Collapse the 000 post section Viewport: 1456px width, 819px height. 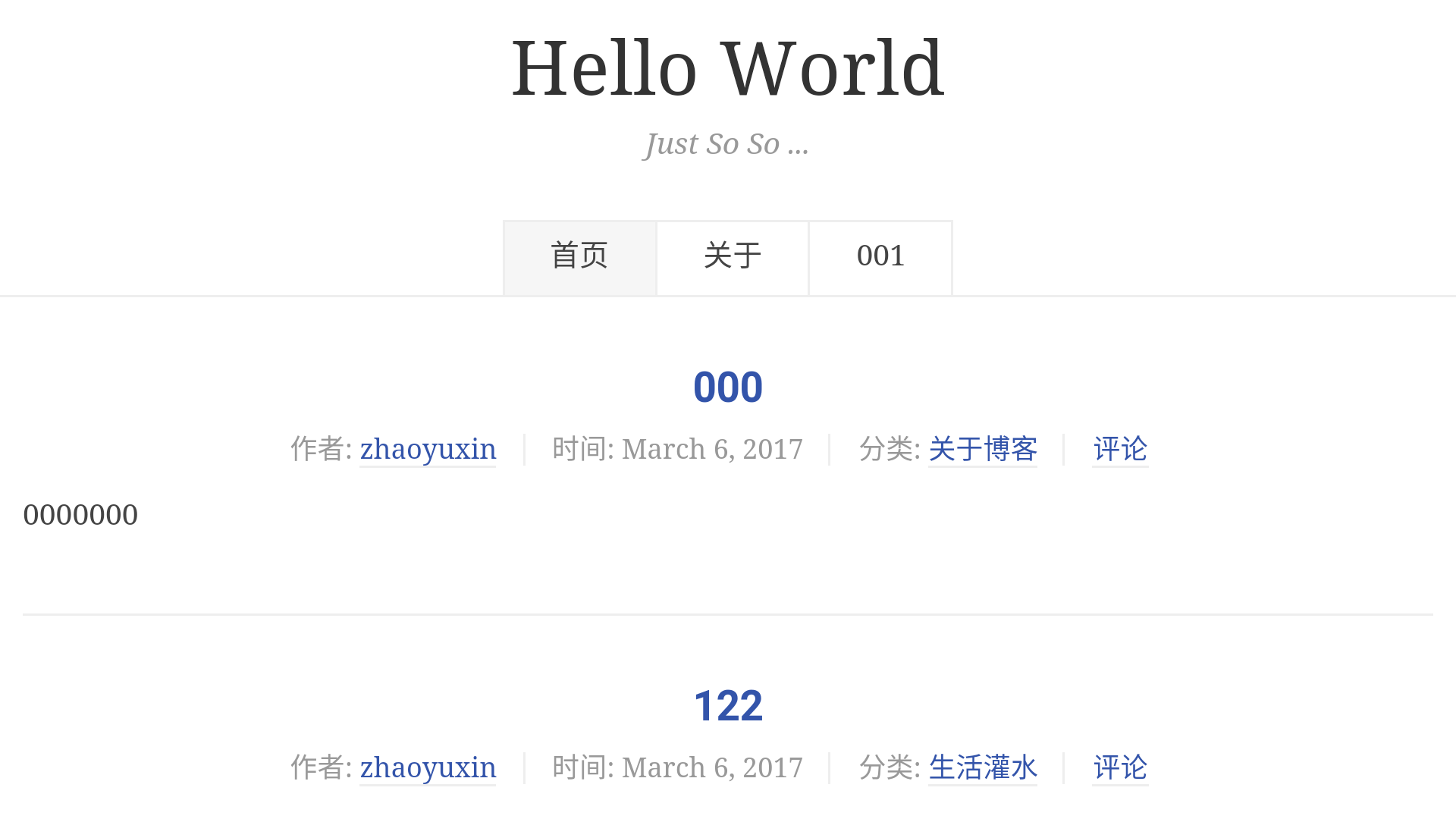coord(728,386)
